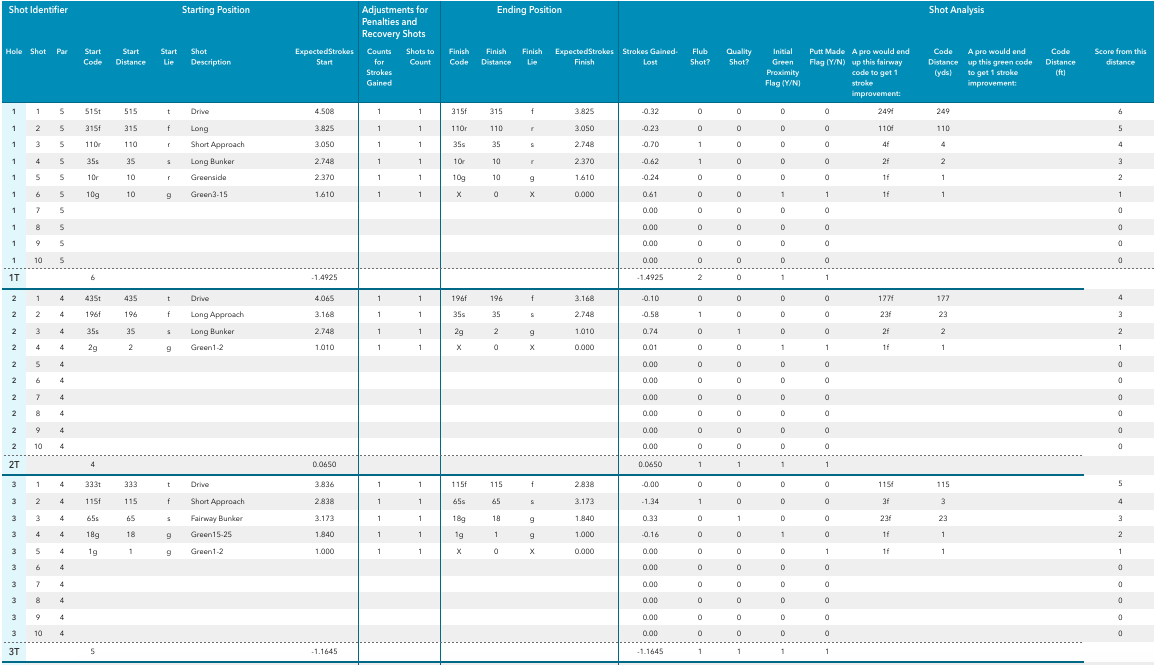The image size is (1154, 665).
Task: Select the 435t start code cell
Action: pos(93,298)
